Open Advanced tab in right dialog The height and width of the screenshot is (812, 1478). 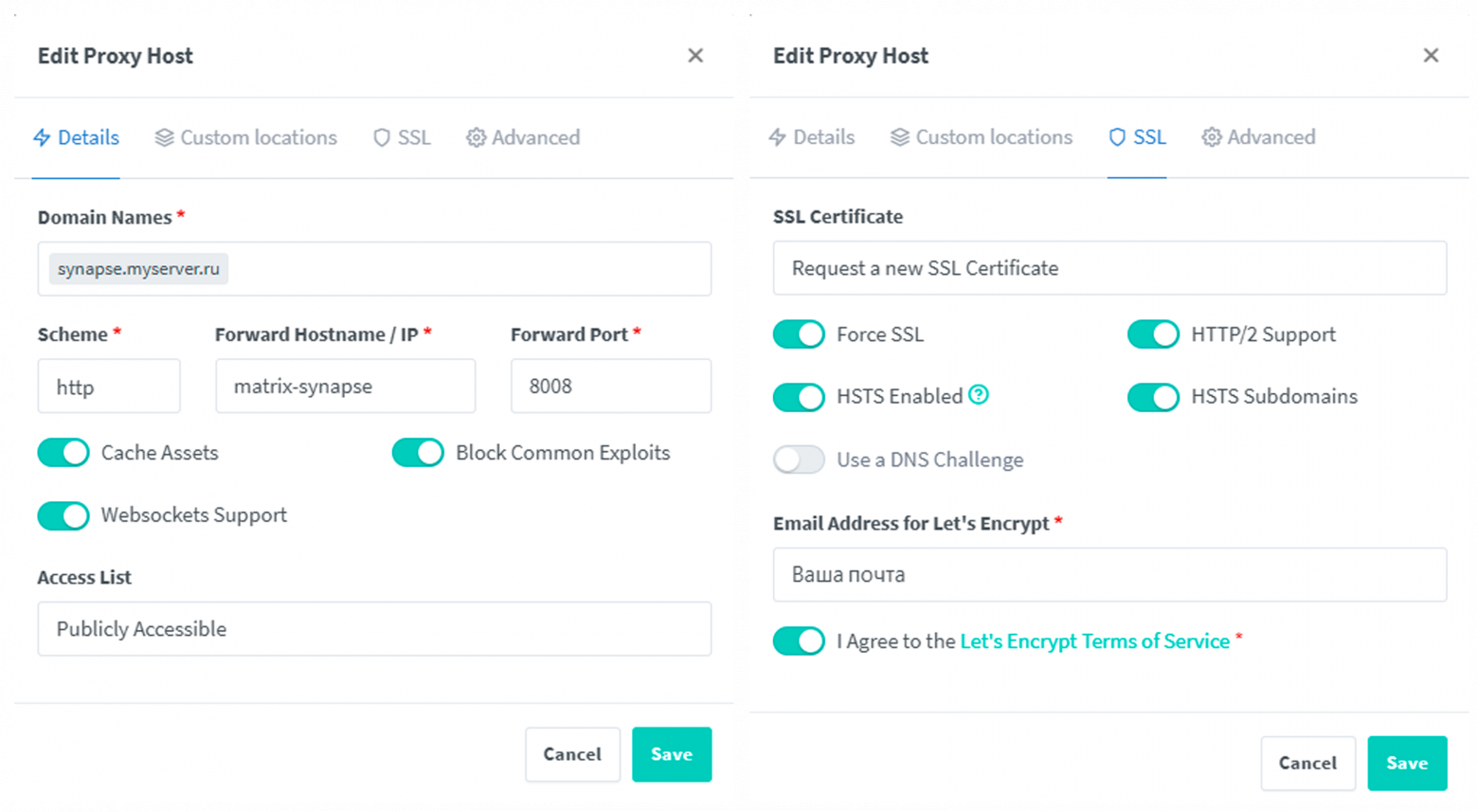tap(1259, 137)
